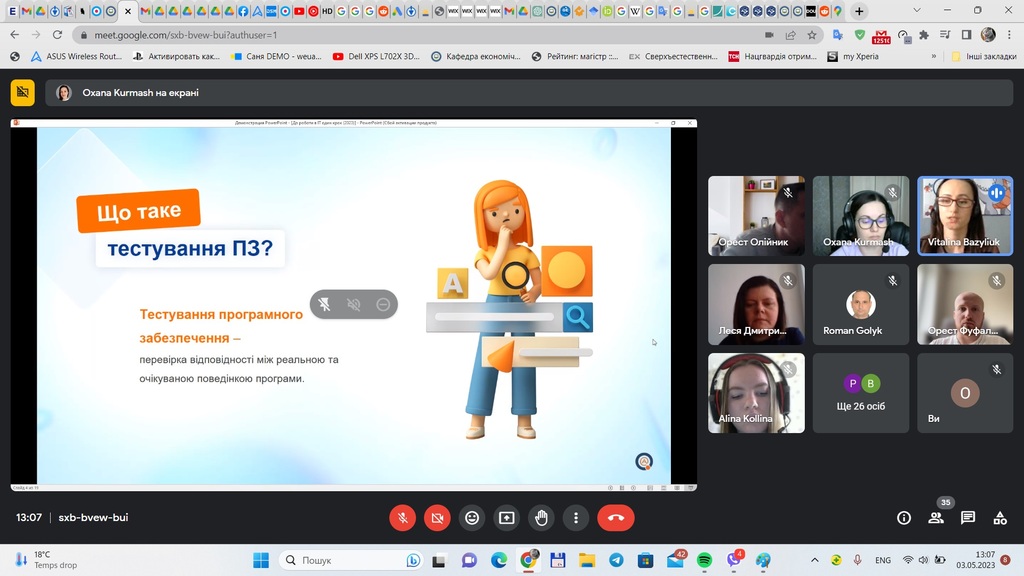Unmute microphone in Meet control bar

[x=402, y=518]
